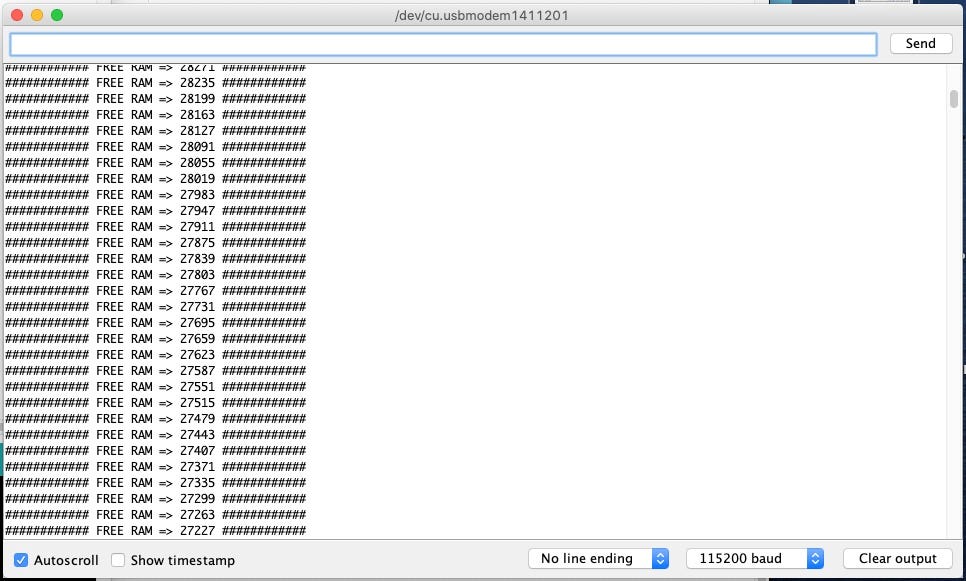The image size is (966, 581).
Task: Click the line with FREE RAM 27731
Action: click(x=155, y=307)
